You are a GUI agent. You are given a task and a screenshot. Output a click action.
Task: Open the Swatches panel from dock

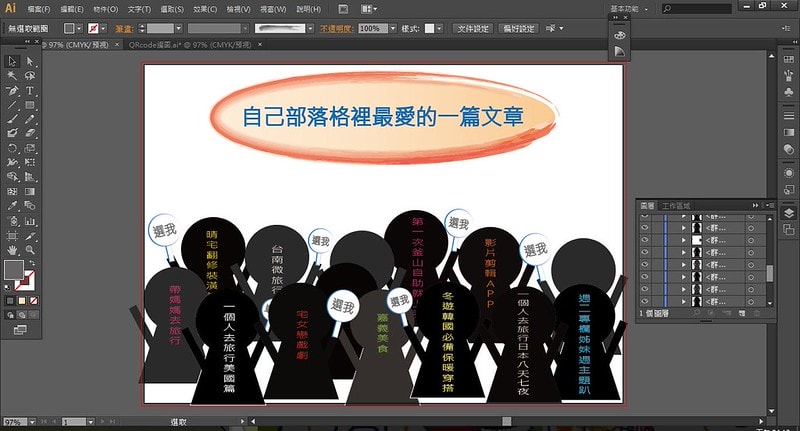789,60
